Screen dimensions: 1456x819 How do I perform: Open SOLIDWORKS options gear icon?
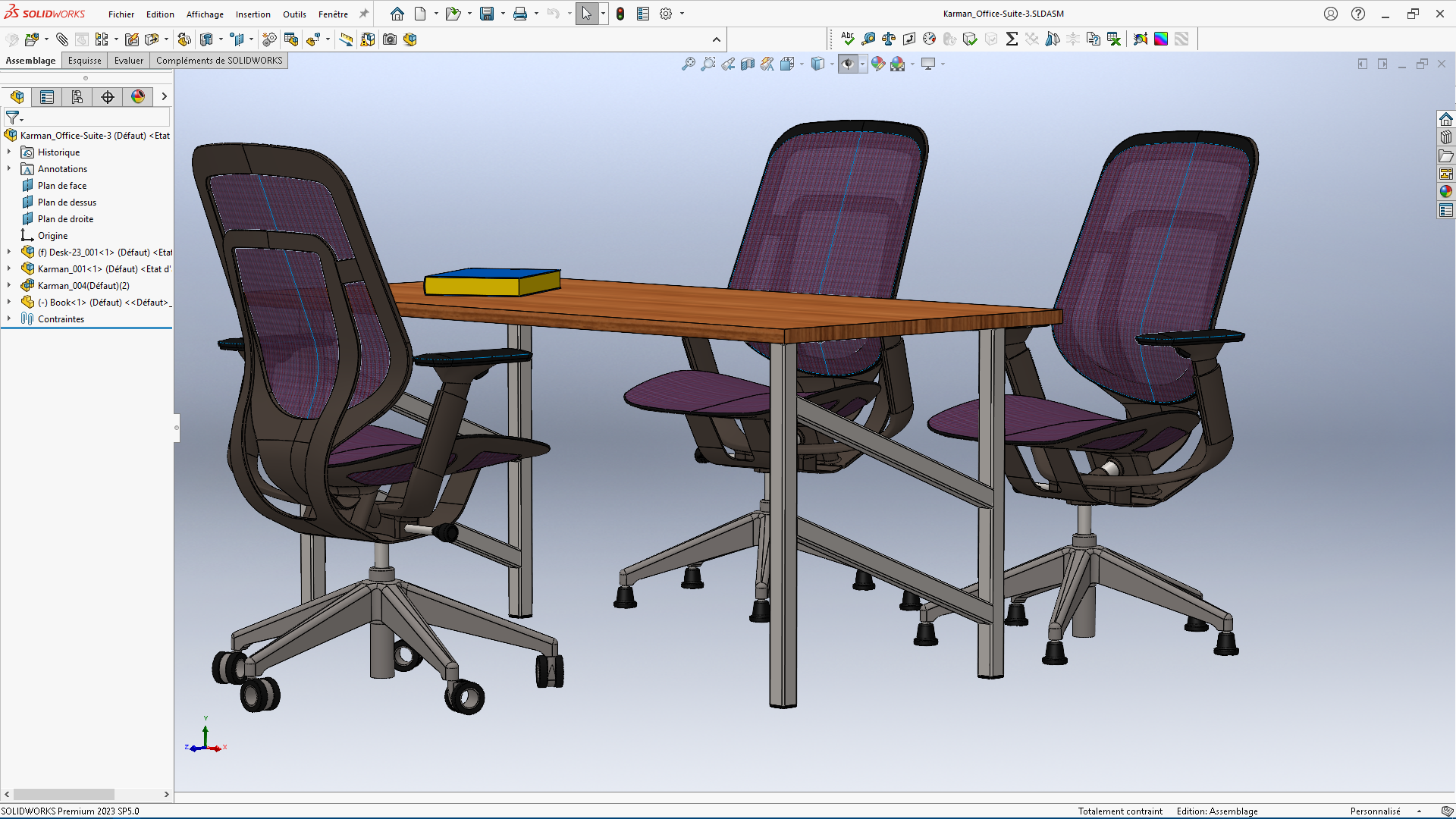666,14
